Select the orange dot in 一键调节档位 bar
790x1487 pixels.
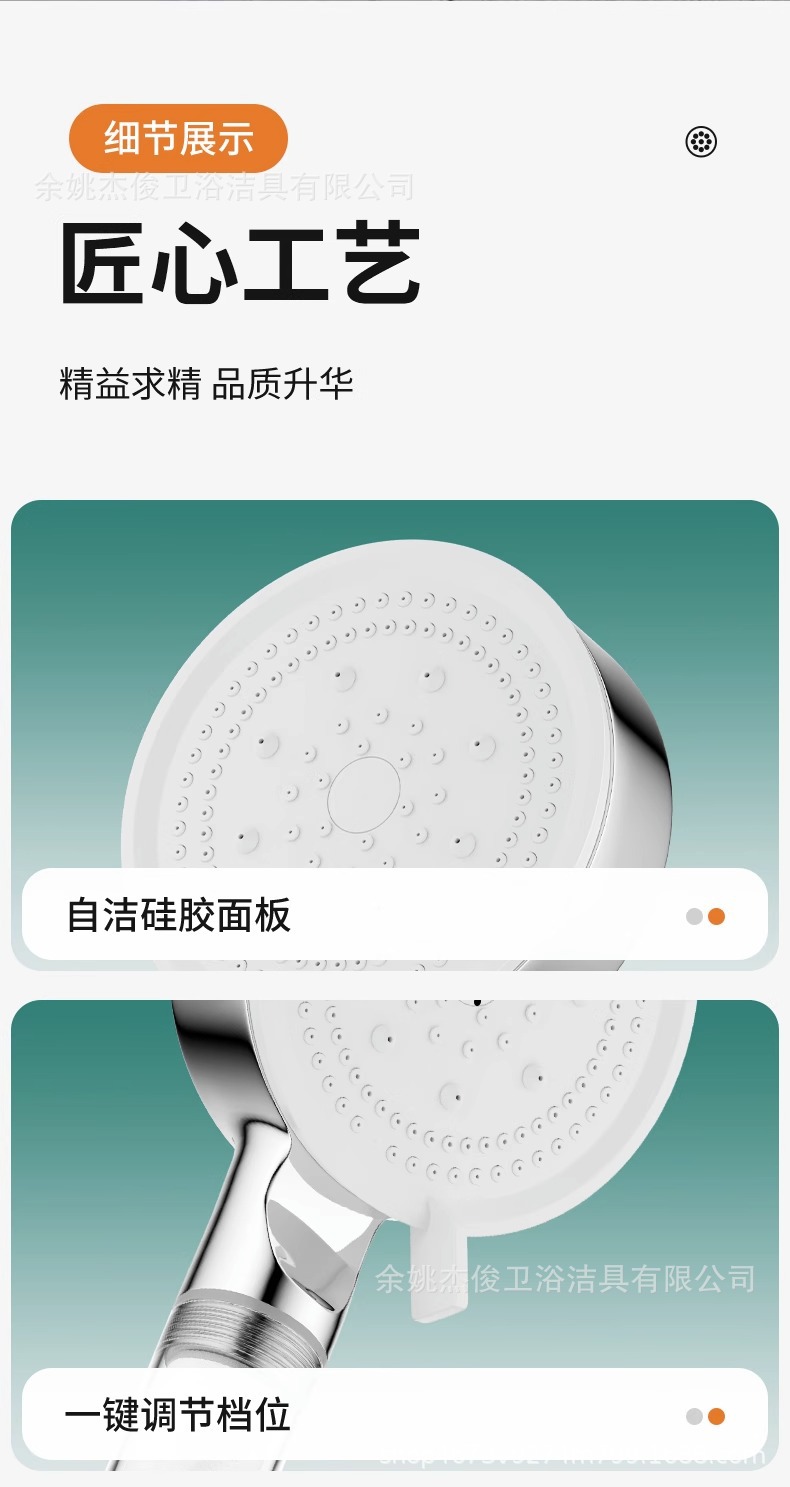[x=716, y=1416]
